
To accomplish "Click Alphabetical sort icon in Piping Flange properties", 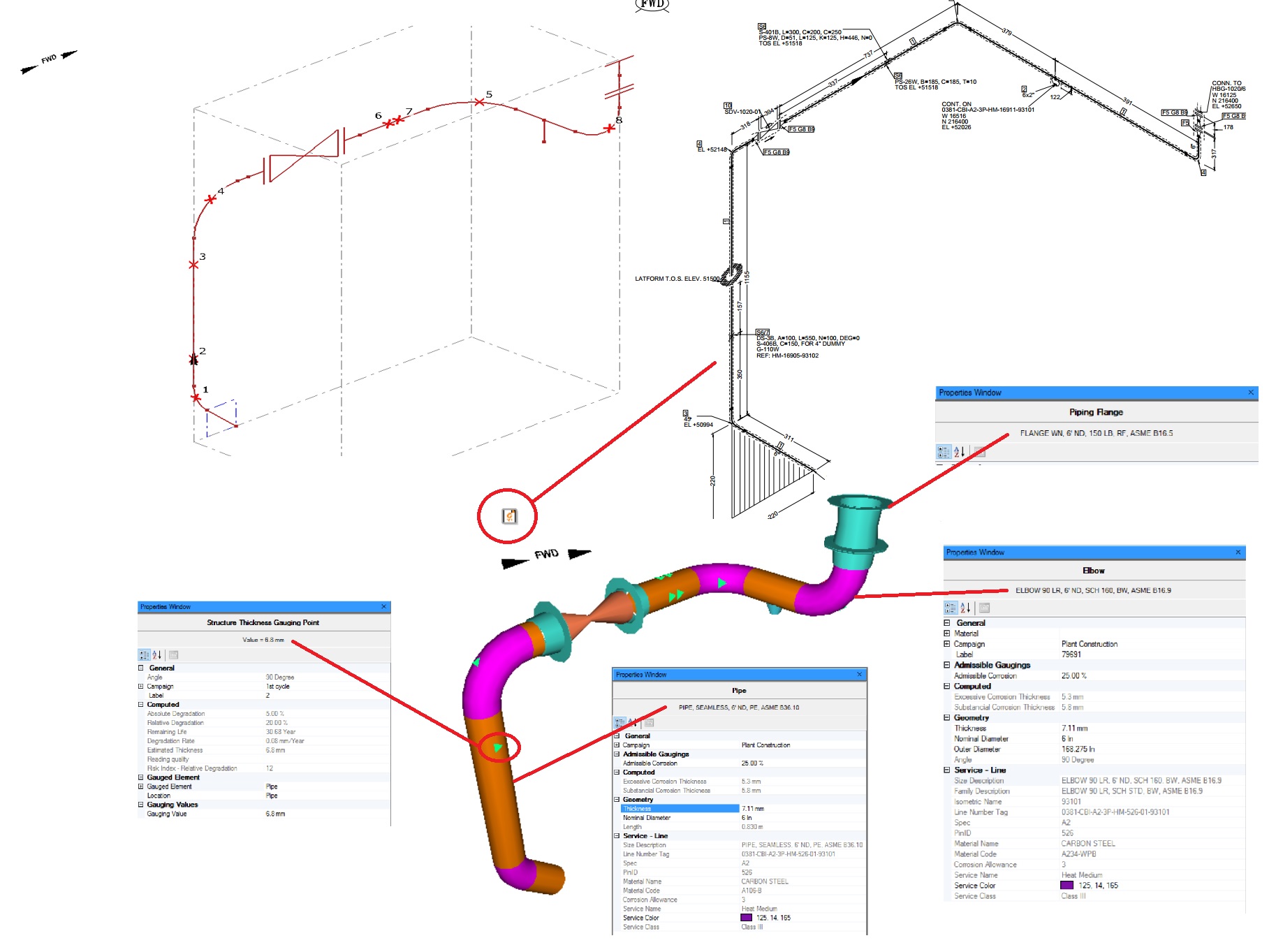I will (960, 452).
